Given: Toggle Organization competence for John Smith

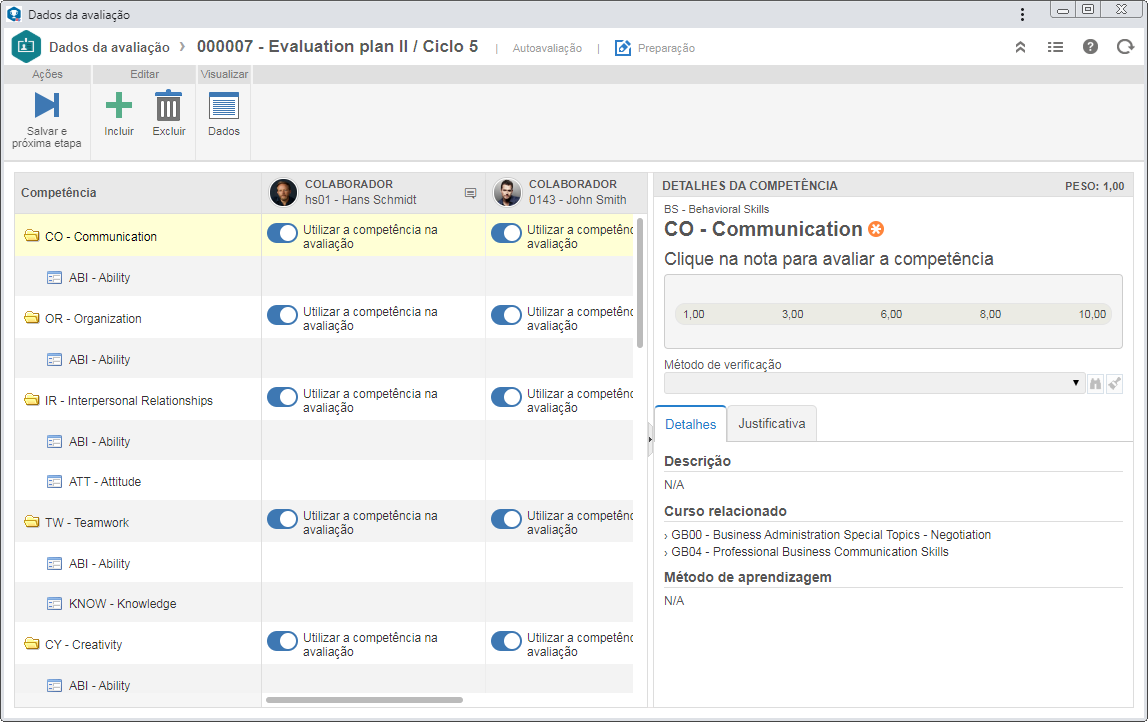Looking at the screenshot, I should 506,315.
